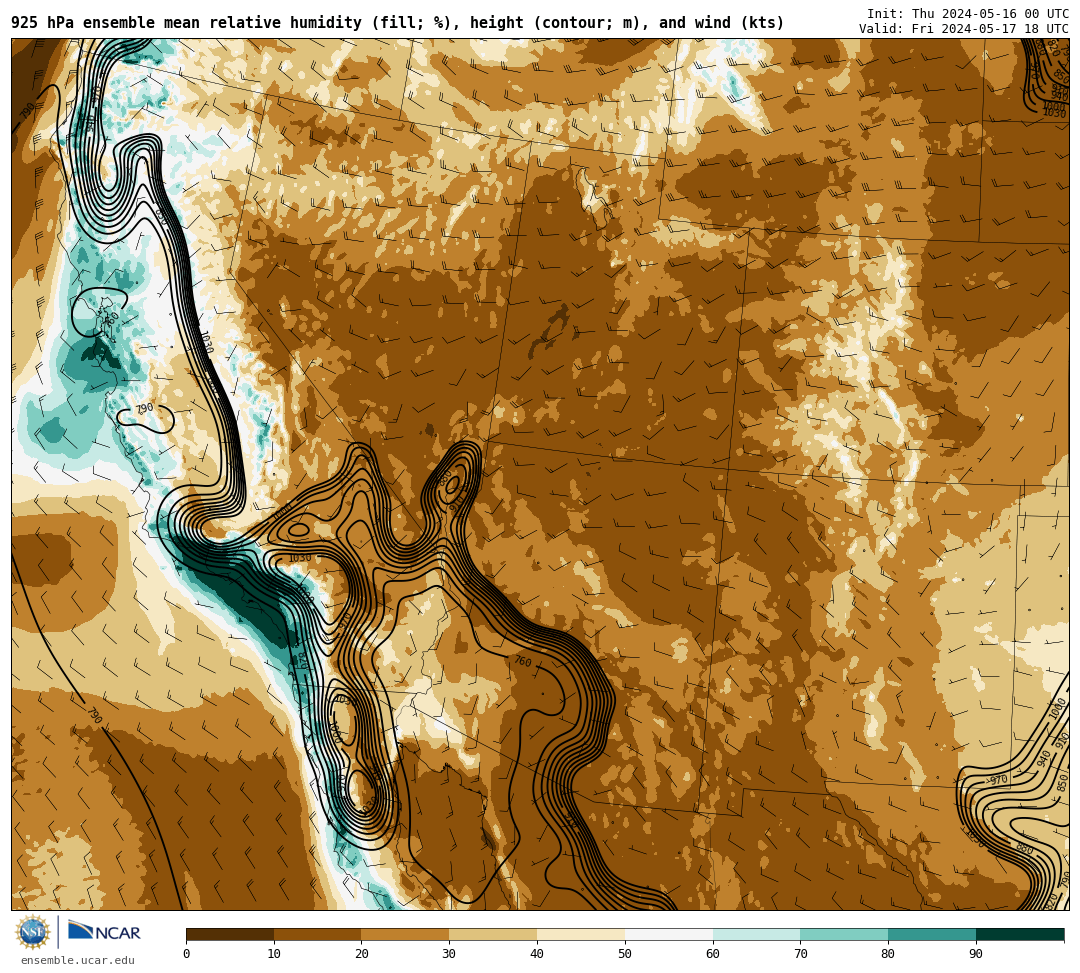Pick the 30–40% tan colorbar segment
Screen dimensions: 1080x973
pyautogui.click(x=493, y=934)
